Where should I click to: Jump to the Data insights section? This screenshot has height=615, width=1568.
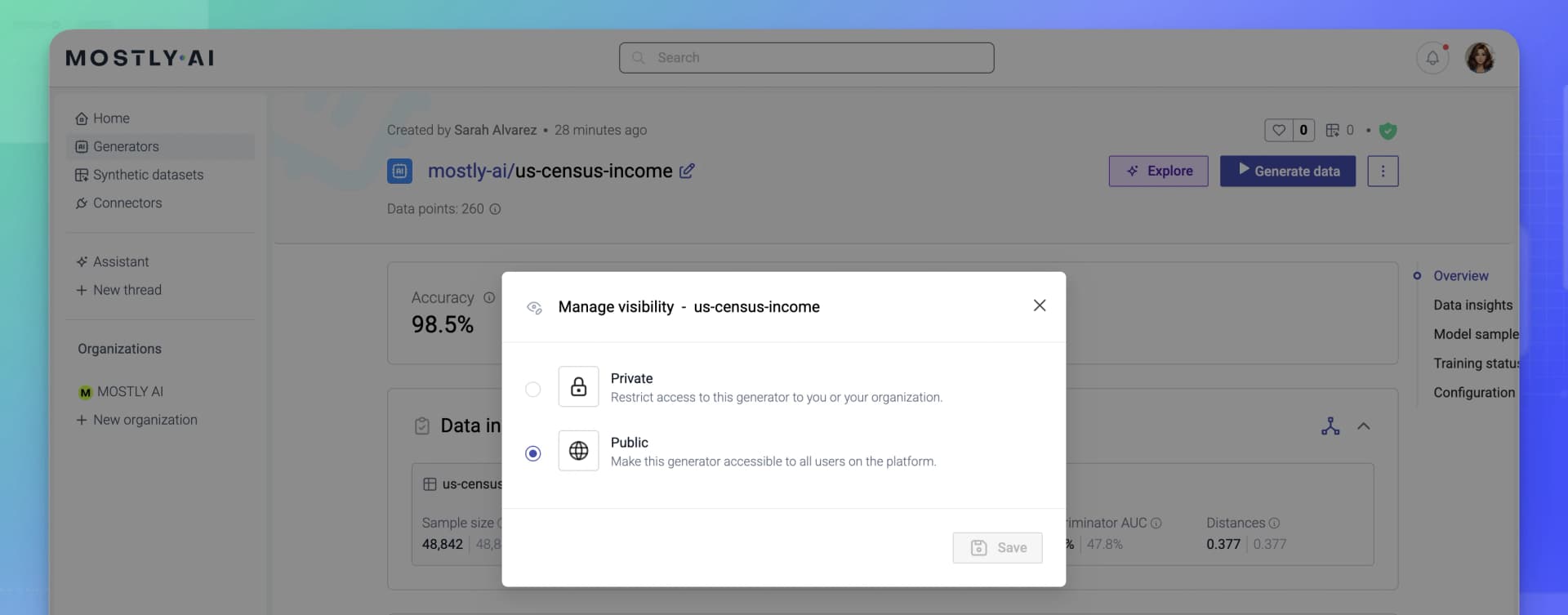pos(1472,305)
